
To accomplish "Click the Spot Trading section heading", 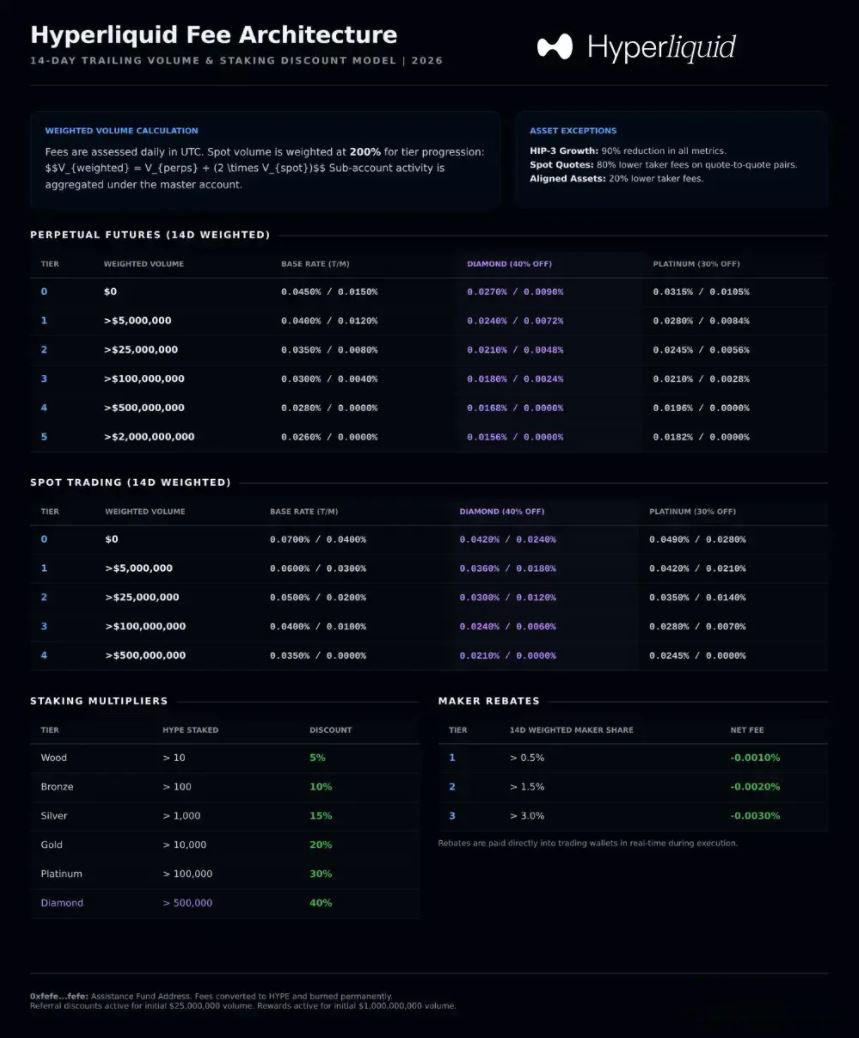I will point(130,482).
